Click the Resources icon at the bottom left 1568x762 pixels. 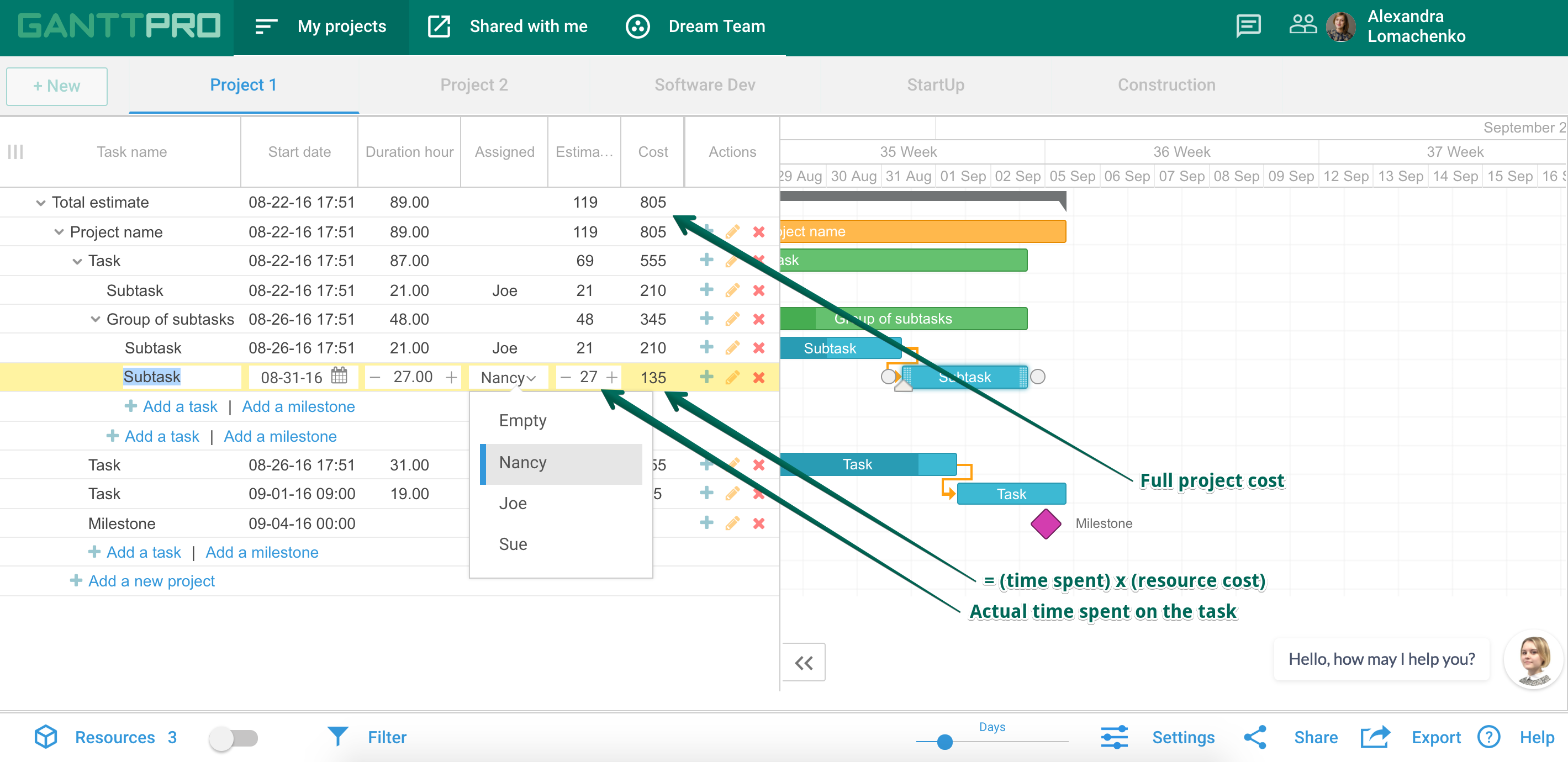47,737
